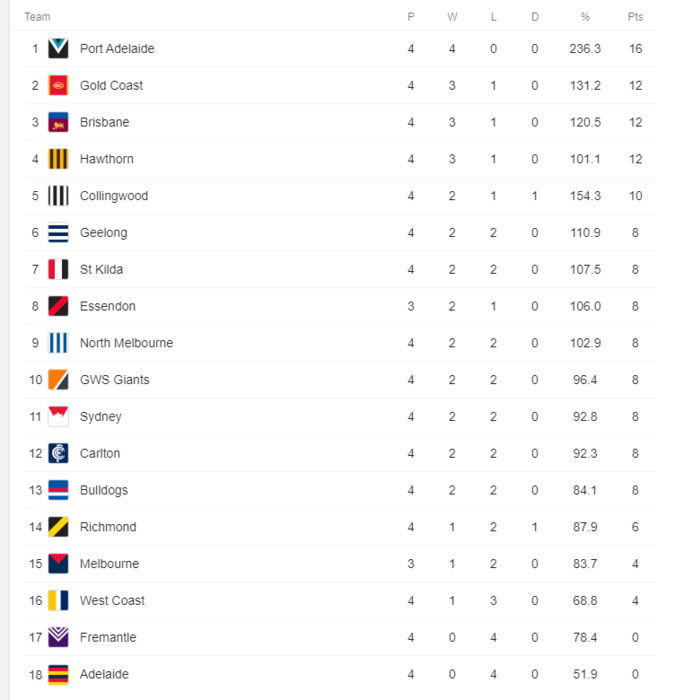This screenshot has height=700, width=684.
Task: Open the West Coast team link
Action: coord(112,601)
